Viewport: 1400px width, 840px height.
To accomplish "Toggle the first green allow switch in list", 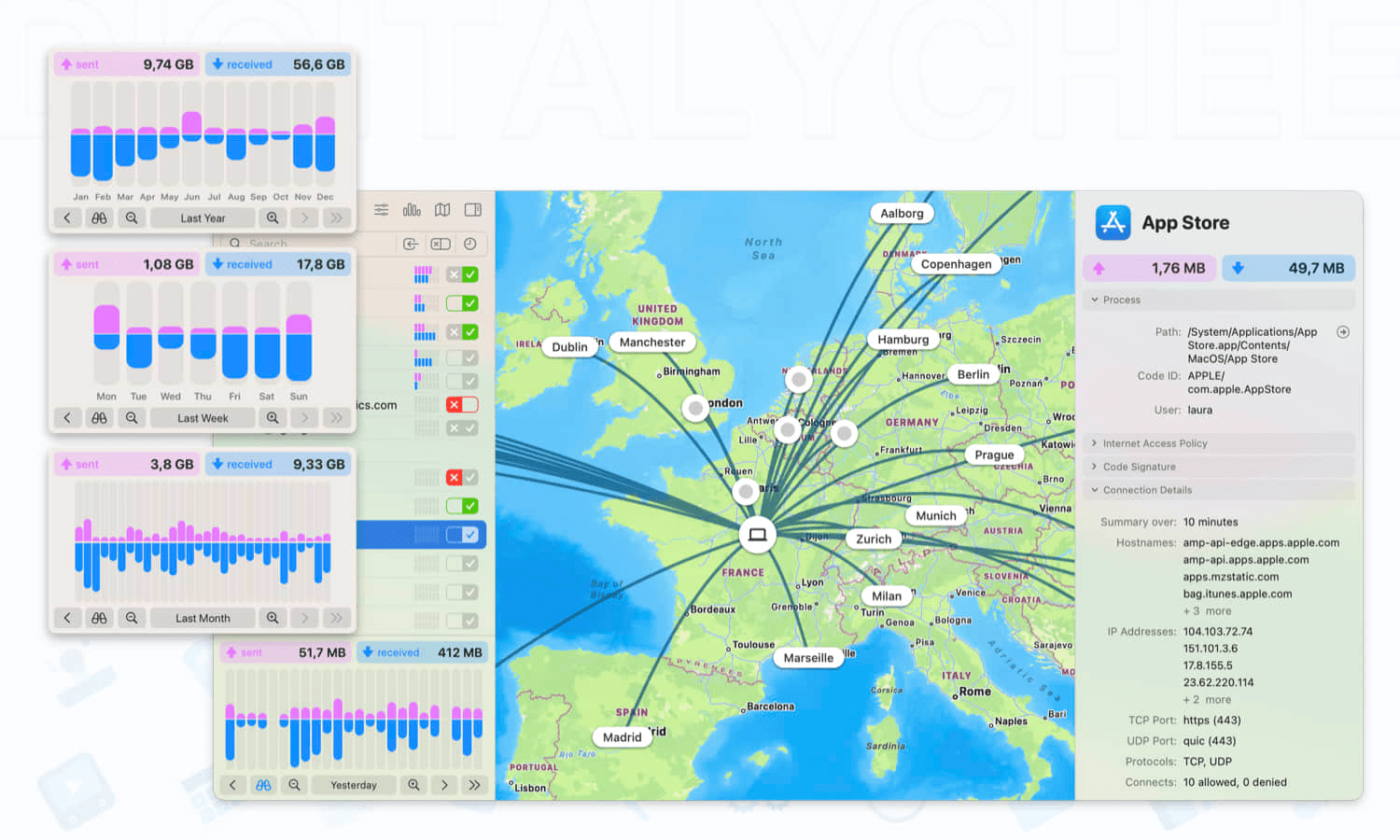I will pyautogui.click(x=462, y=274).
